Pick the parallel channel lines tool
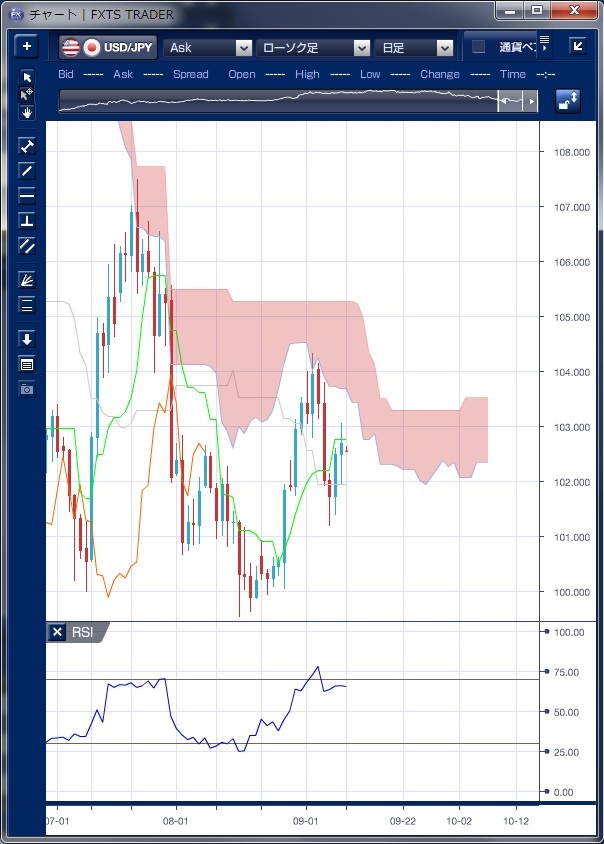Screen dimensions: 604x844 [27, 245]
